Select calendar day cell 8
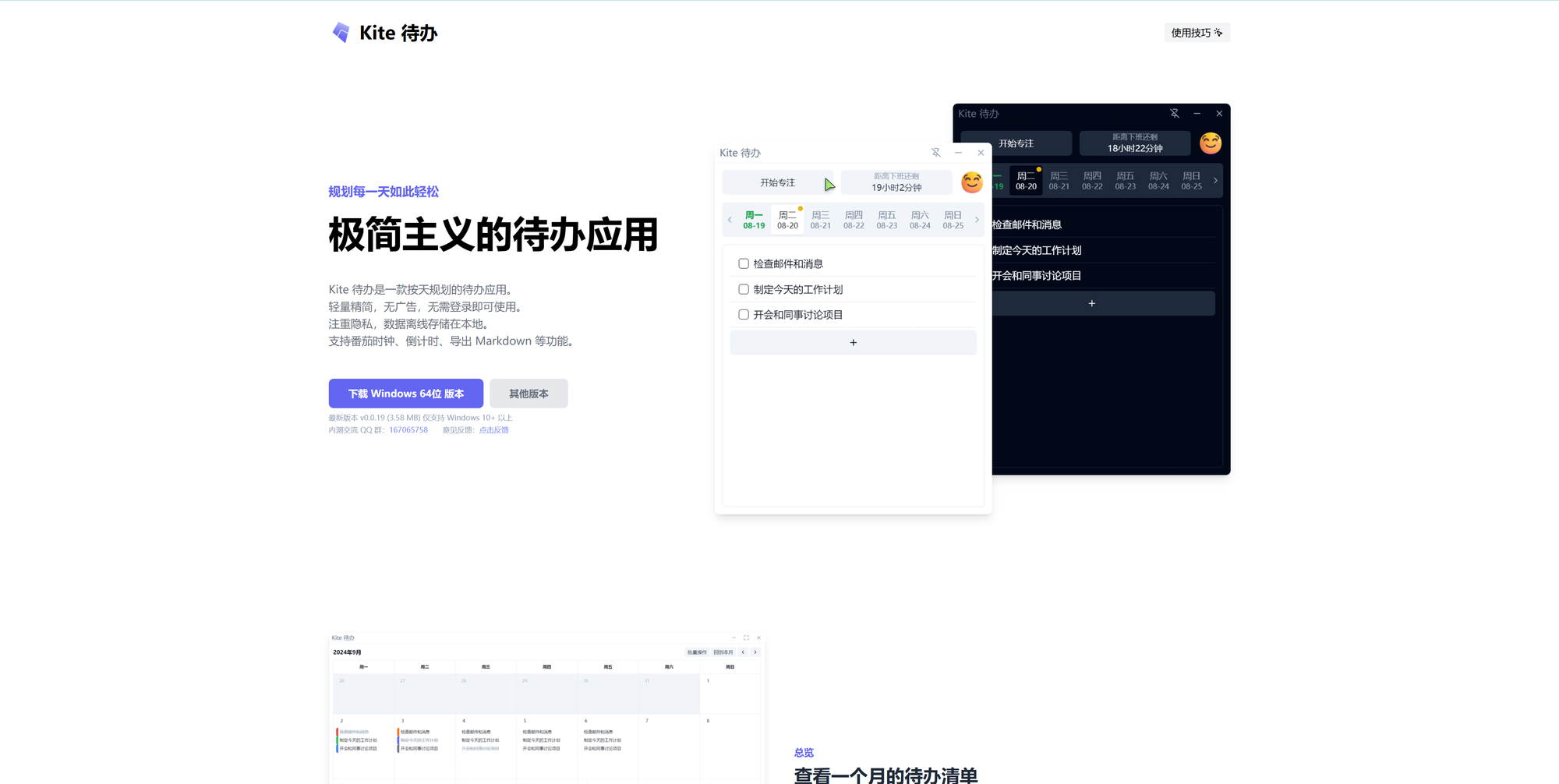This screenshot has height=784, width=1559. (x=730, y=746)
